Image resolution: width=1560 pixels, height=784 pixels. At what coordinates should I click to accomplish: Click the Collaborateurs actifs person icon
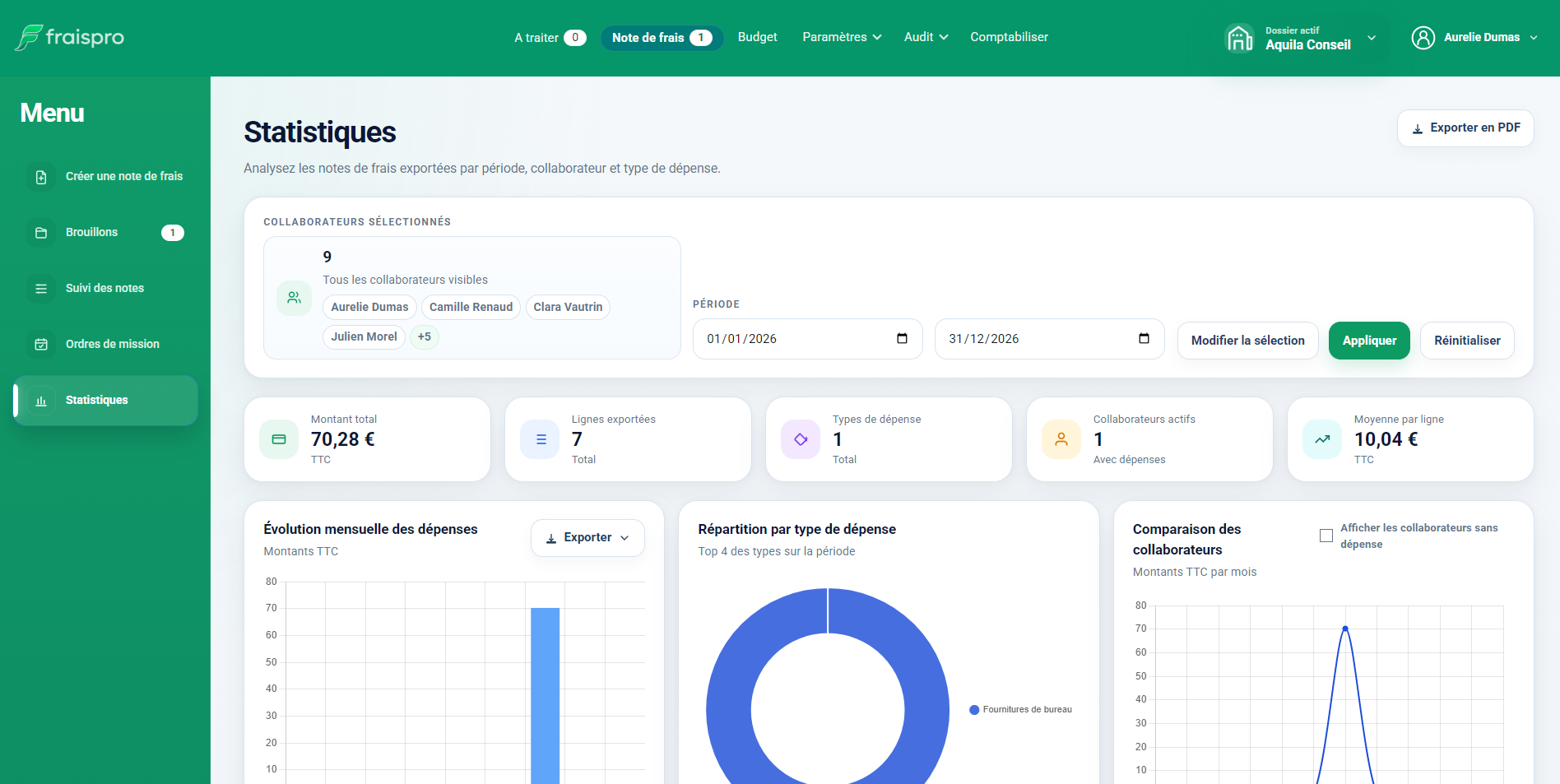(x=1061, y=439)
